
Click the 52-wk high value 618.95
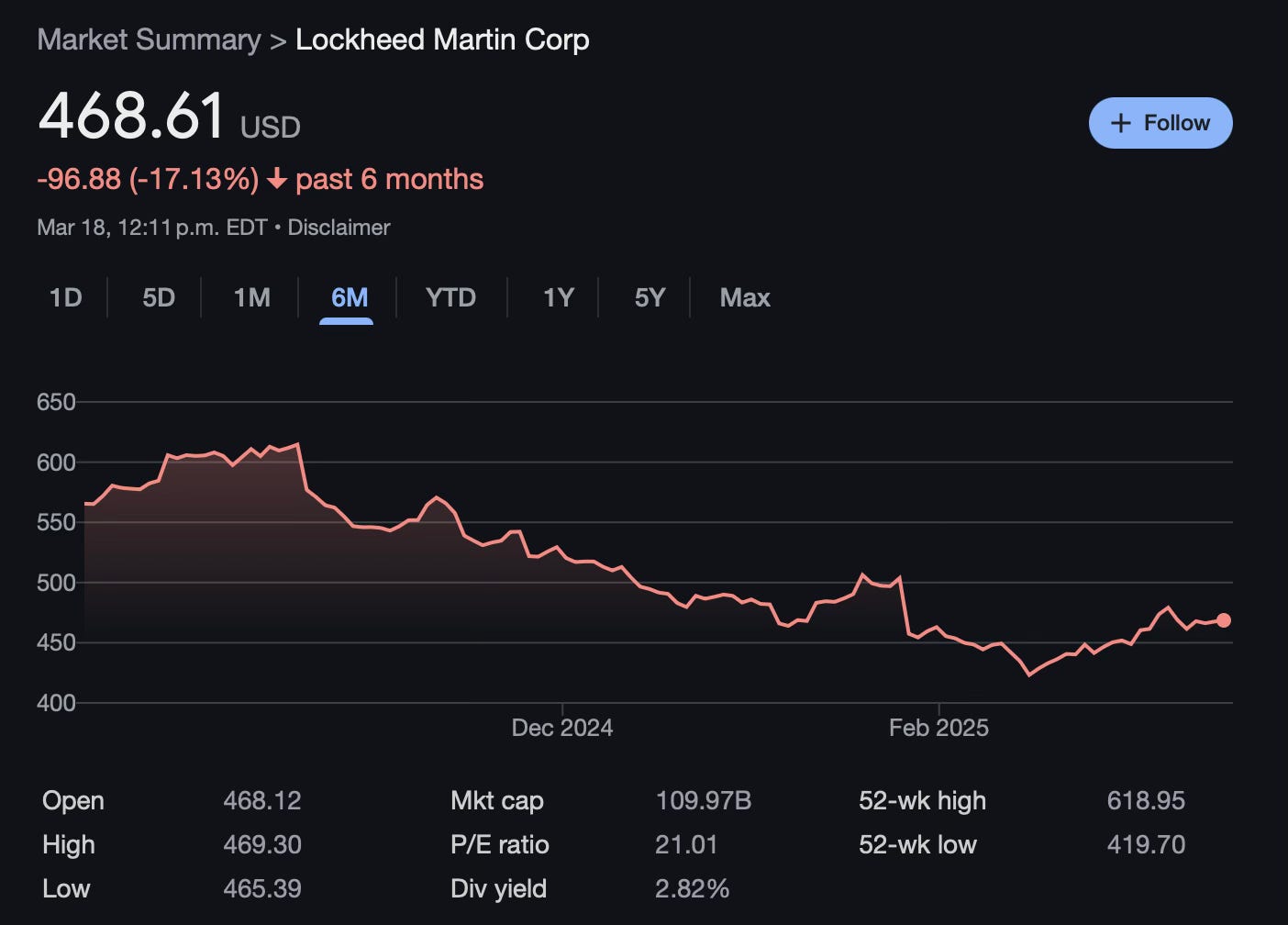click(1146, 800)
